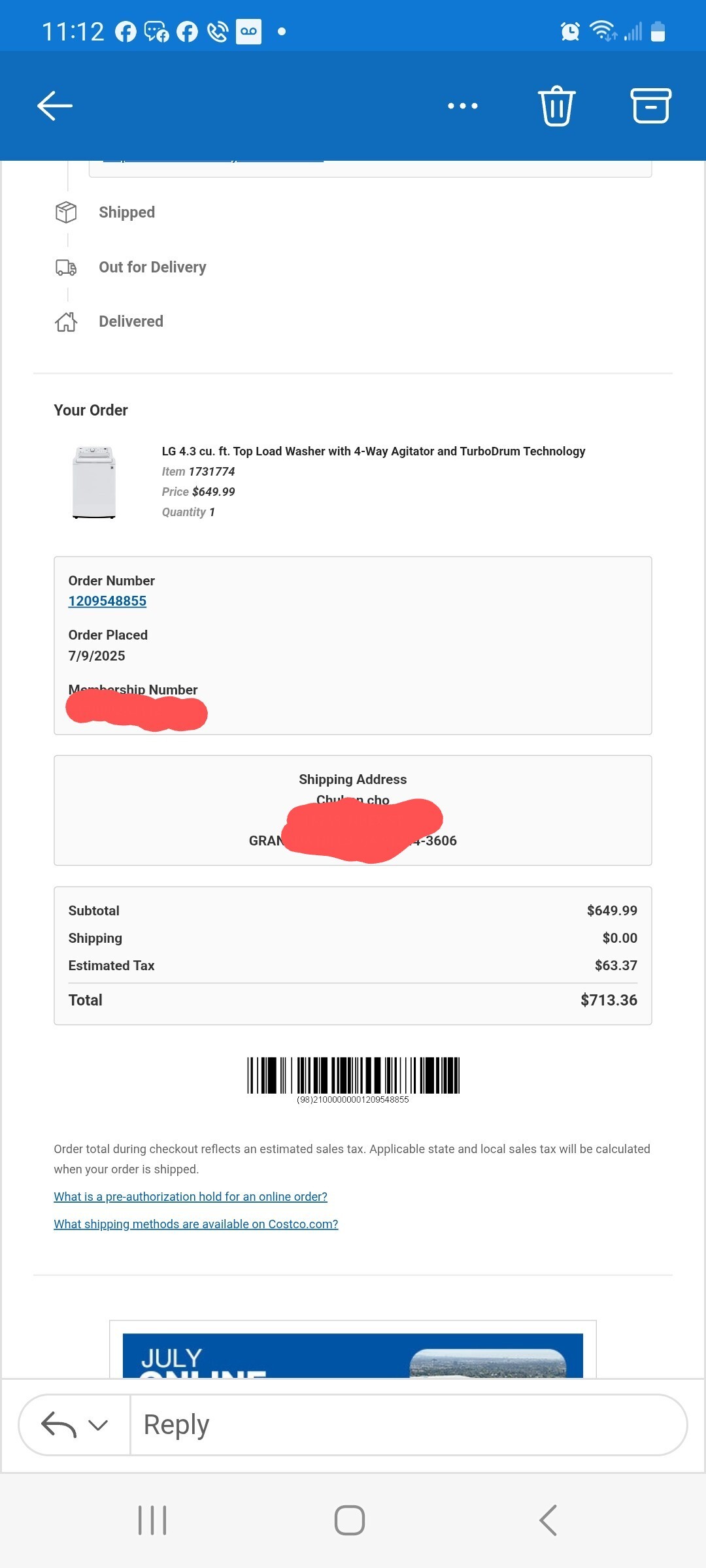Screen dimensions: 706x1568
Task: Tap the Delivered house icon
Action: click(66, 321)
